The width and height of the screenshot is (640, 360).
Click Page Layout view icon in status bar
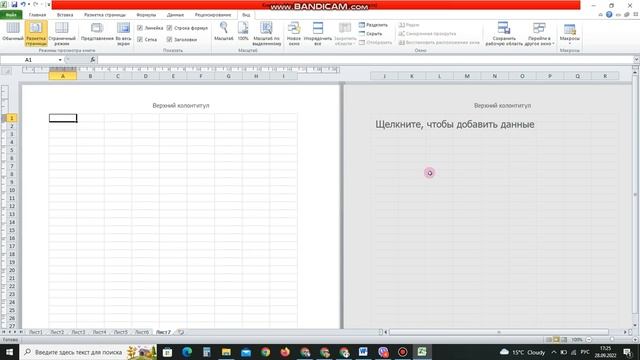tap(556, 340)
